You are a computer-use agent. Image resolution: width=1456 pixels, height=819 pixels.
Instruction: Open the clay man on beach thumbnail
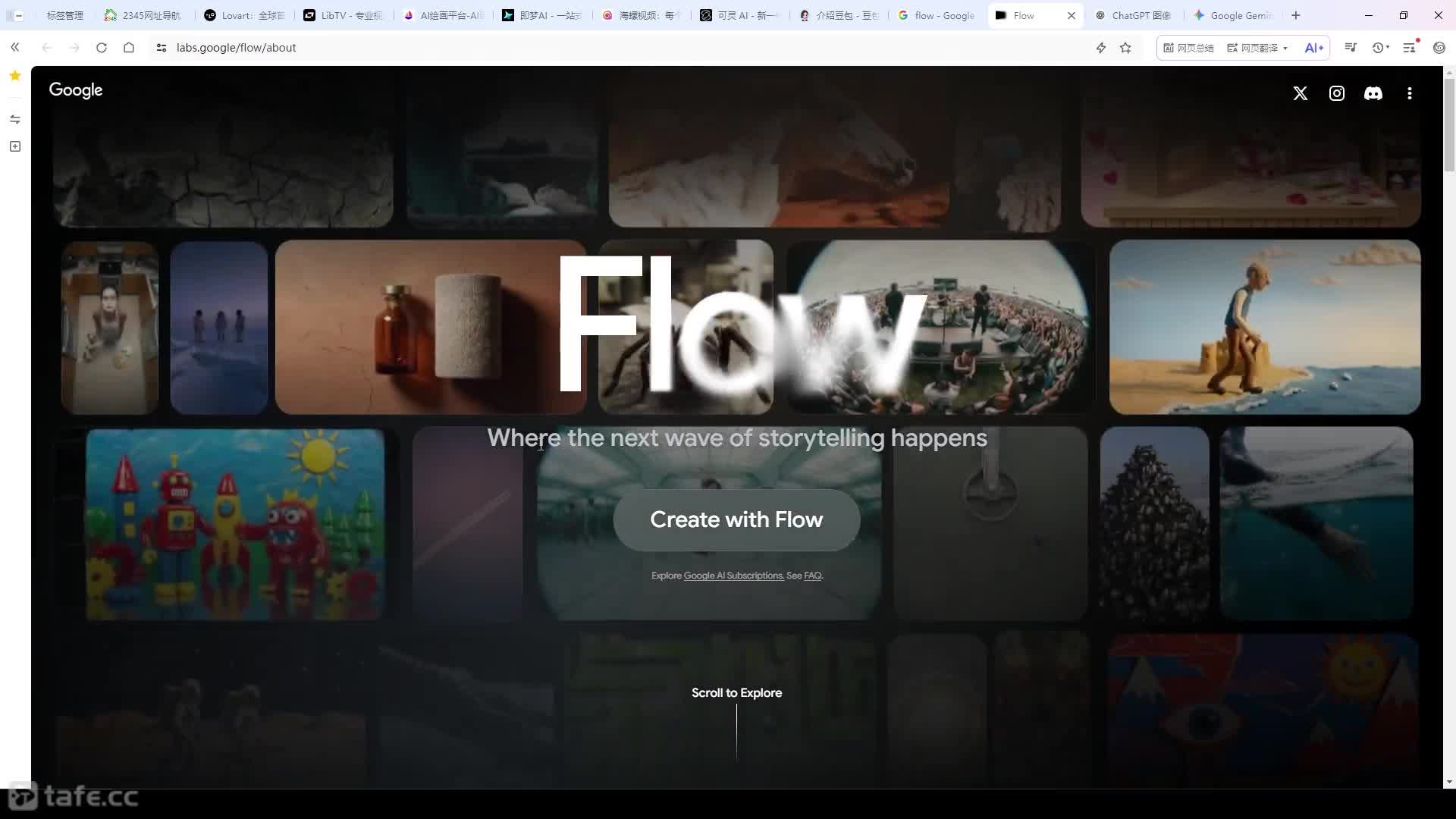[1265, 327]
